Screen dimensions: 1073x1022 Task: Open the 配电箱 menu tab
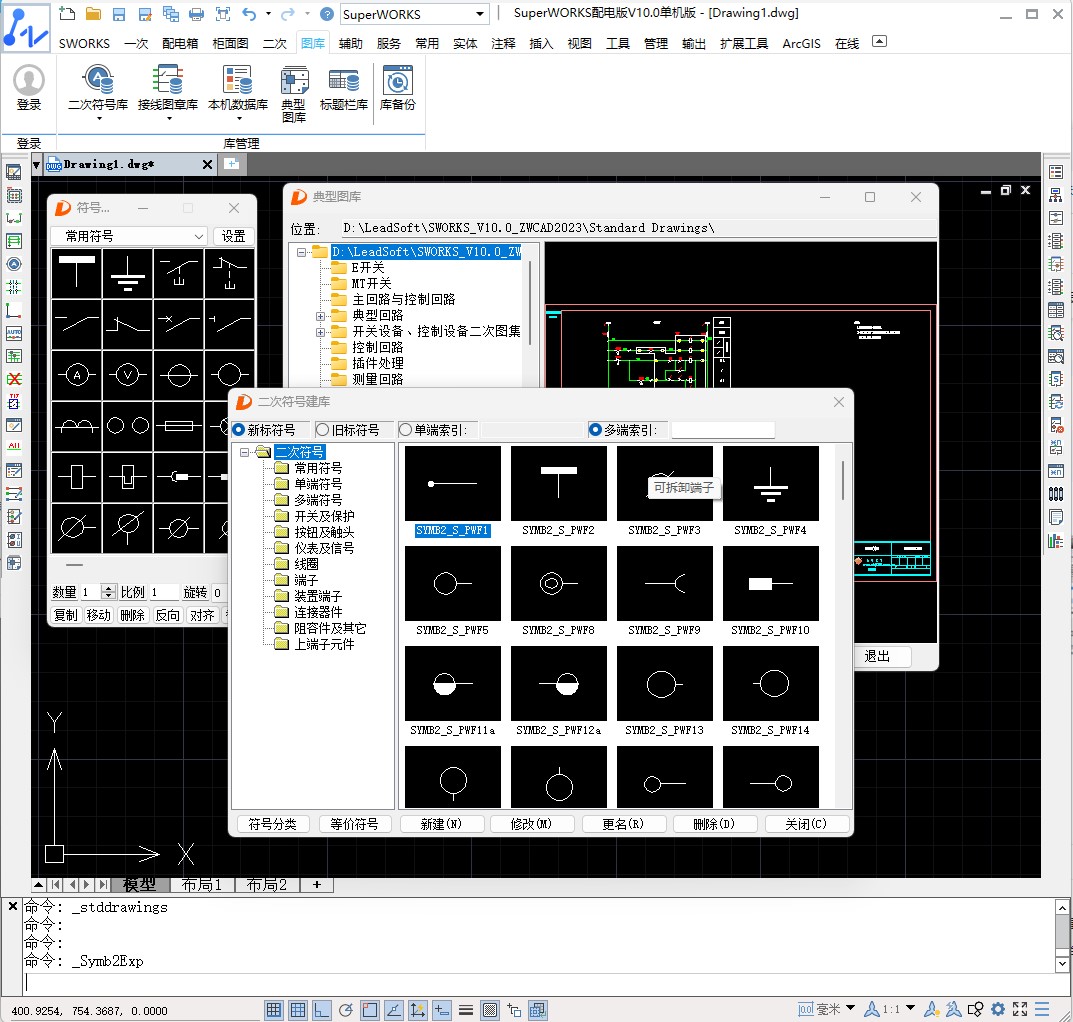pos(180,43)
